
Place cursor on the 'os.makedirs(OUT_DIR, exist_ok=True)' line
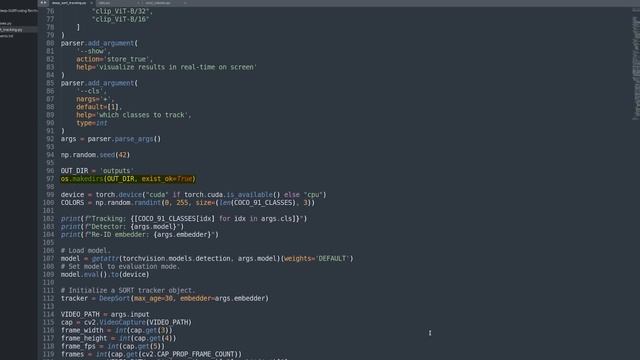tap(128, 179)
